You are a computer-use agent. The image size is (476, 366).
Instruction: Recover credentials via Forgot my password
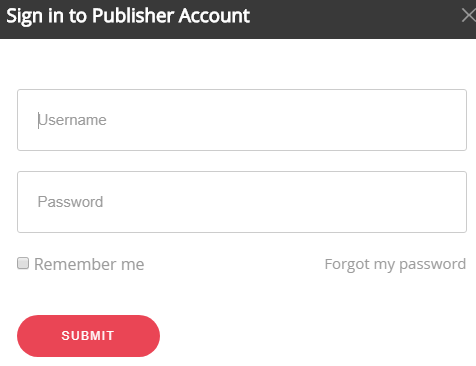click(395, 264)
